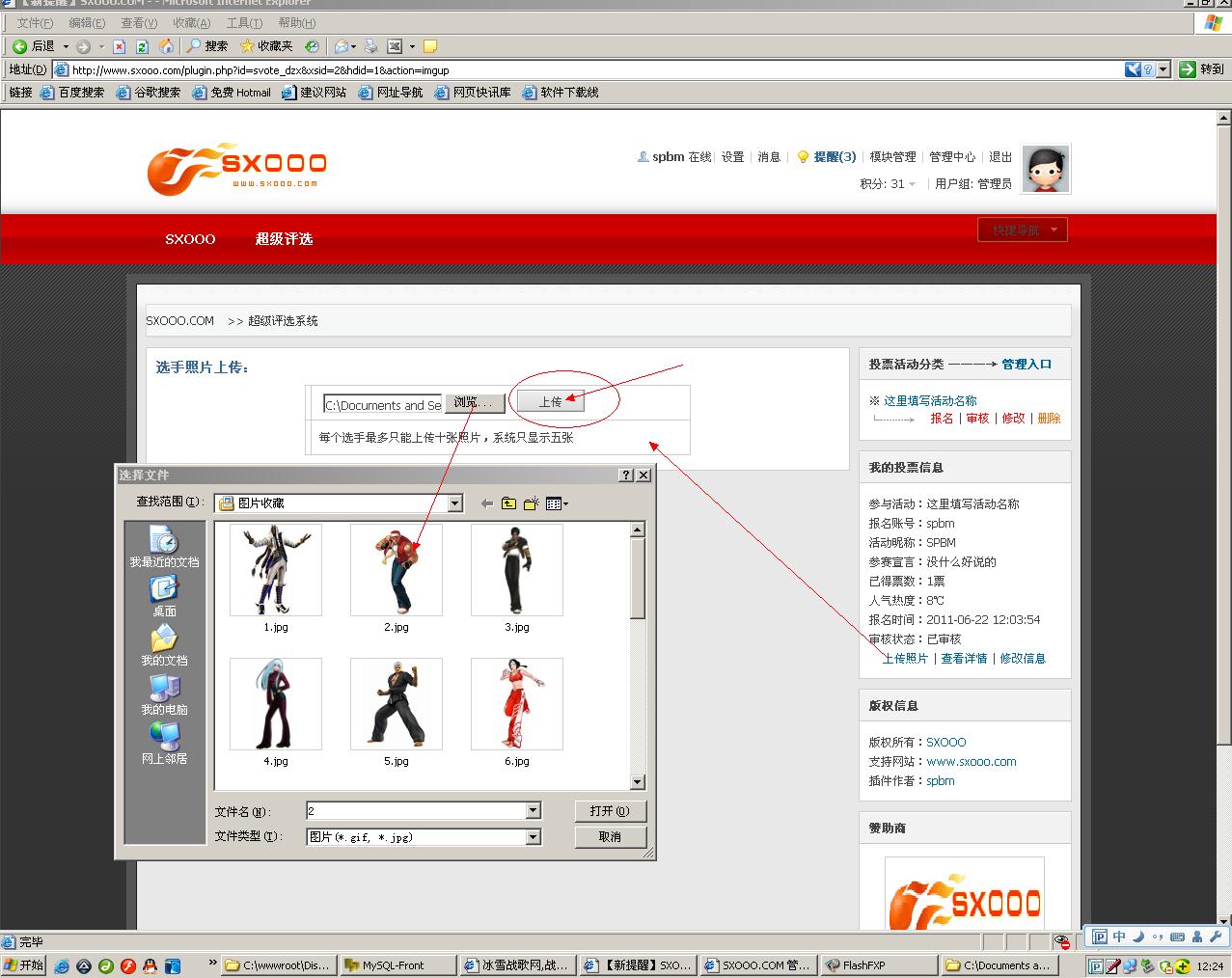The height and width of the screenshot is (978, 1232).
Task: Expand the 查找范围 folder dropdown
Action: click(x=455, y=503)
